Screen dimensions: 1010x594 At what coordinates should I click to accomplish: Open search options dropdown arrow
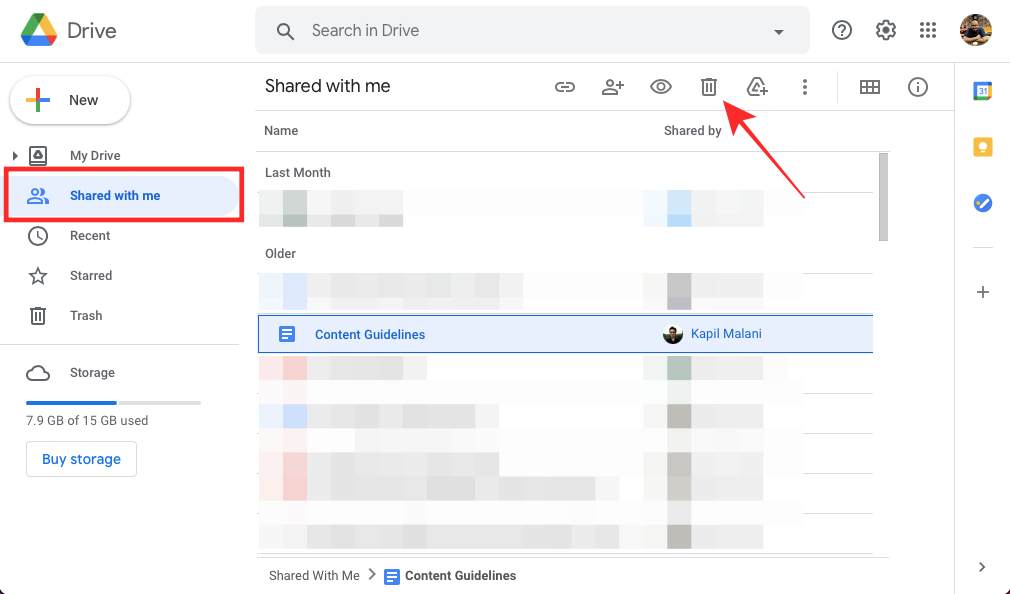(x=779, y=32)
